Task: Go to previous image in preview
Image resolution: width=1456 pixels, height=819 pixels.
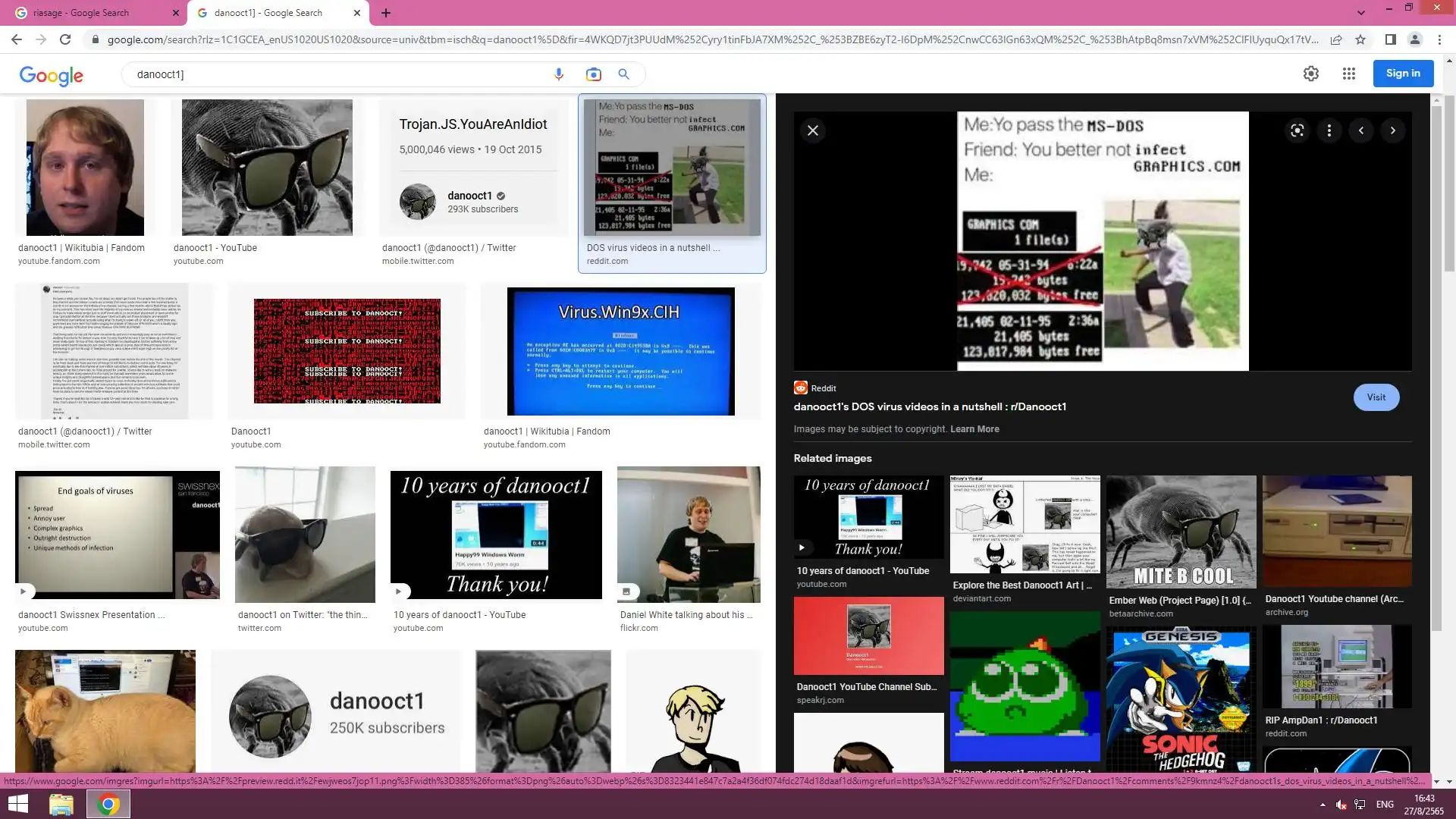Action: click(x=1361, y=130)
